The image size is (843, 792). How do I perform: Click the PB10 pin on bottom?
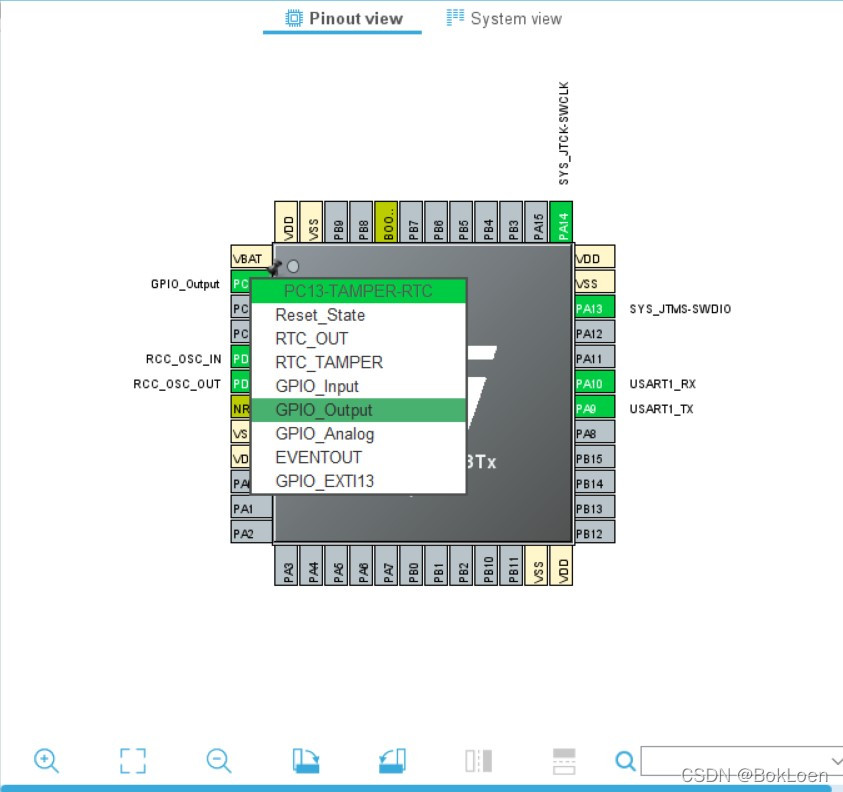tap(487, 566)
